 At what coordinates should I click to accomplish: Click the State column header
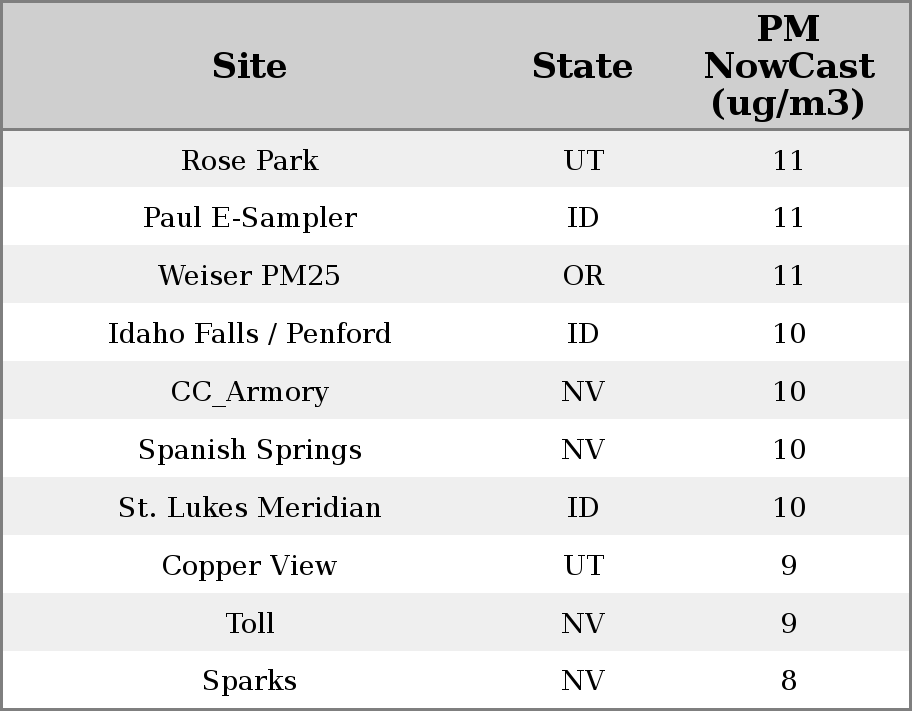[x=582, y=66]
